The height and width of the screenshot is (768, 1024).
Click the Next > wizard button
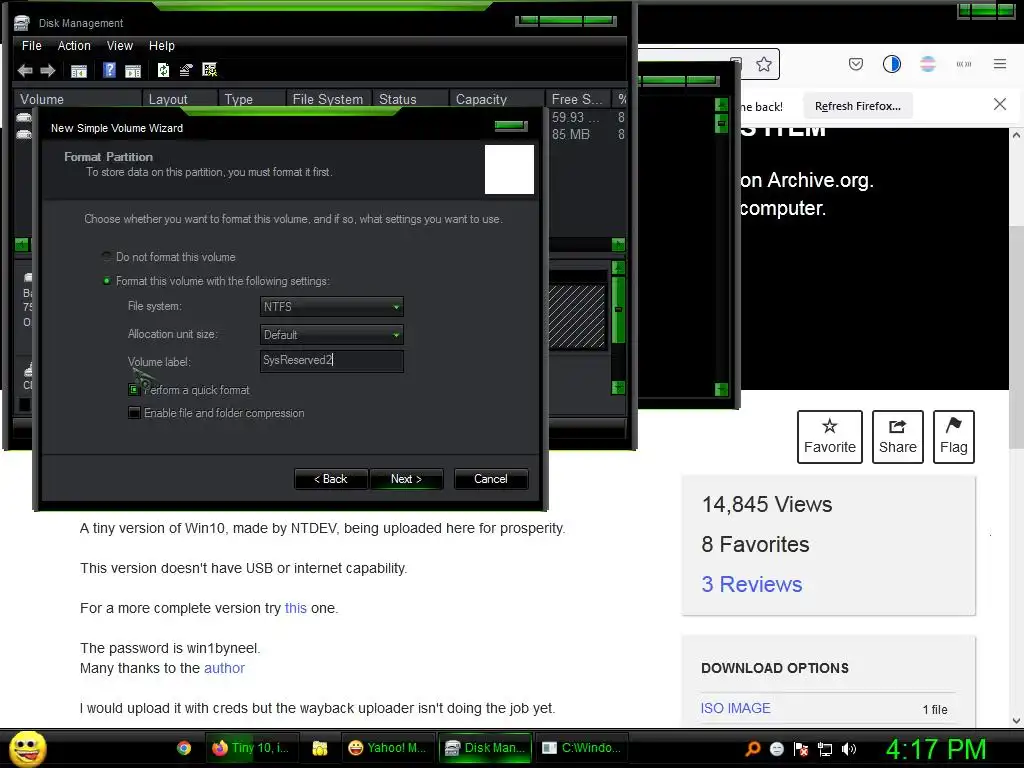(406, 479)
